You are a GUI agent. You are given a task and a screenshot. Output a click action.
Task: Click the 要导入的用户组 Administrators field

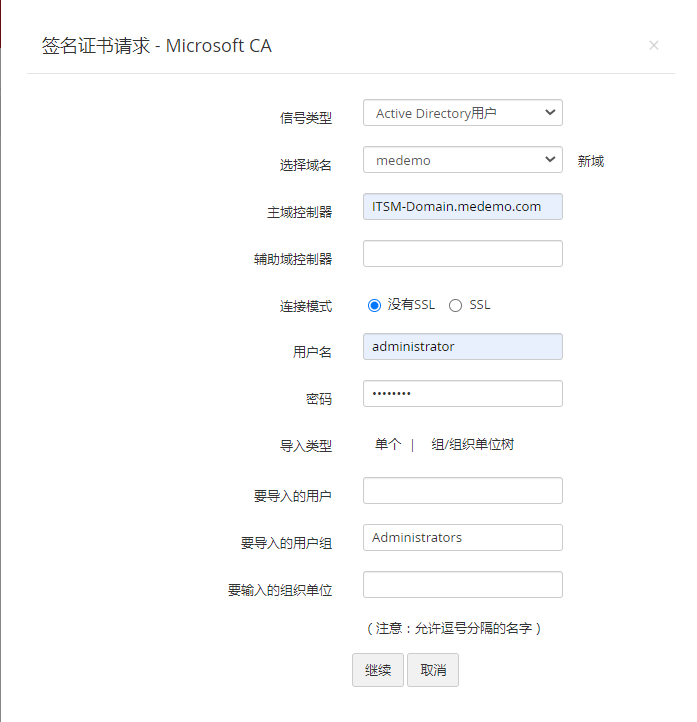click(463, 537)
